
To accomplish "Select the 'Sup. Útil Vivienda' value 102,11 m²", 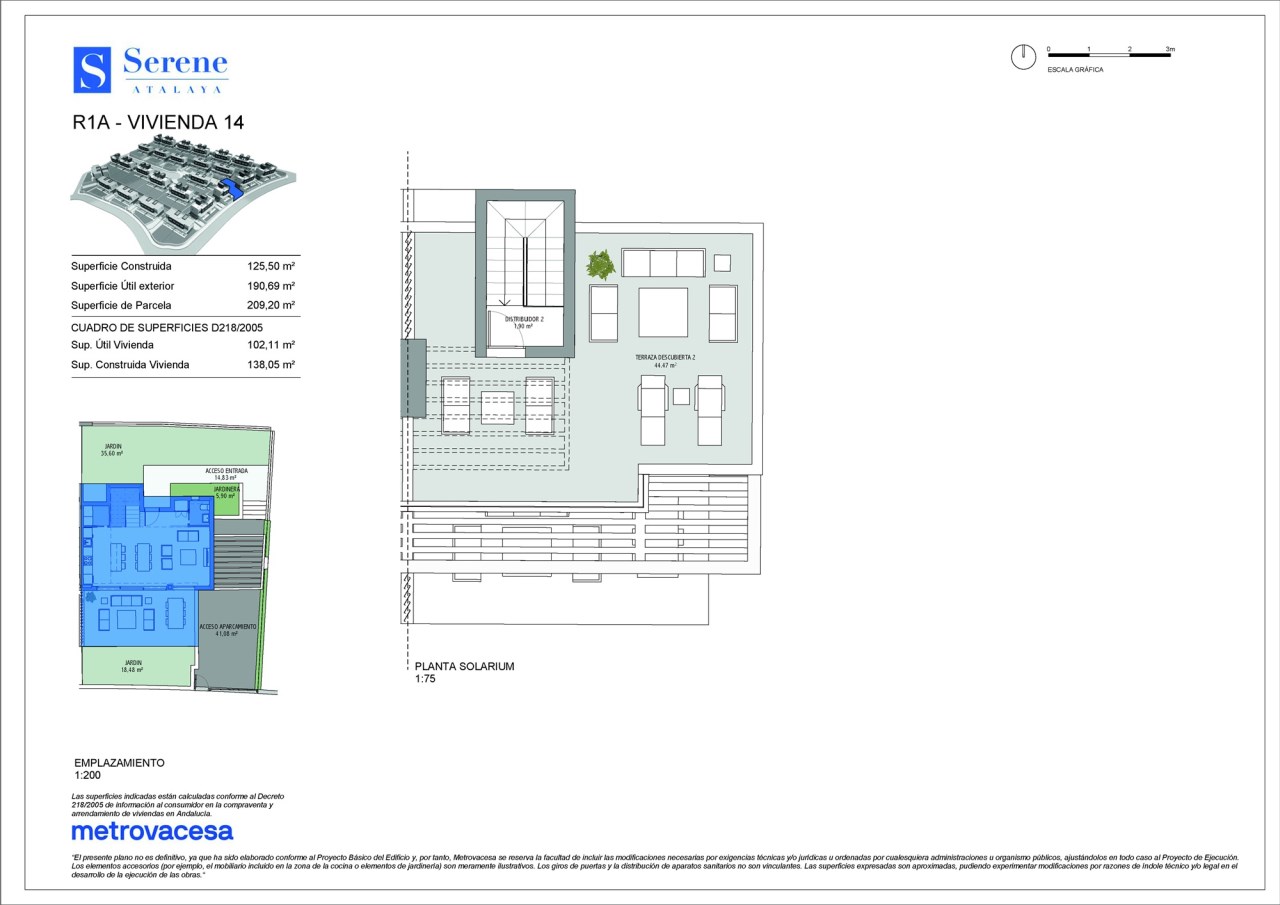I will (x=271, y=345).
